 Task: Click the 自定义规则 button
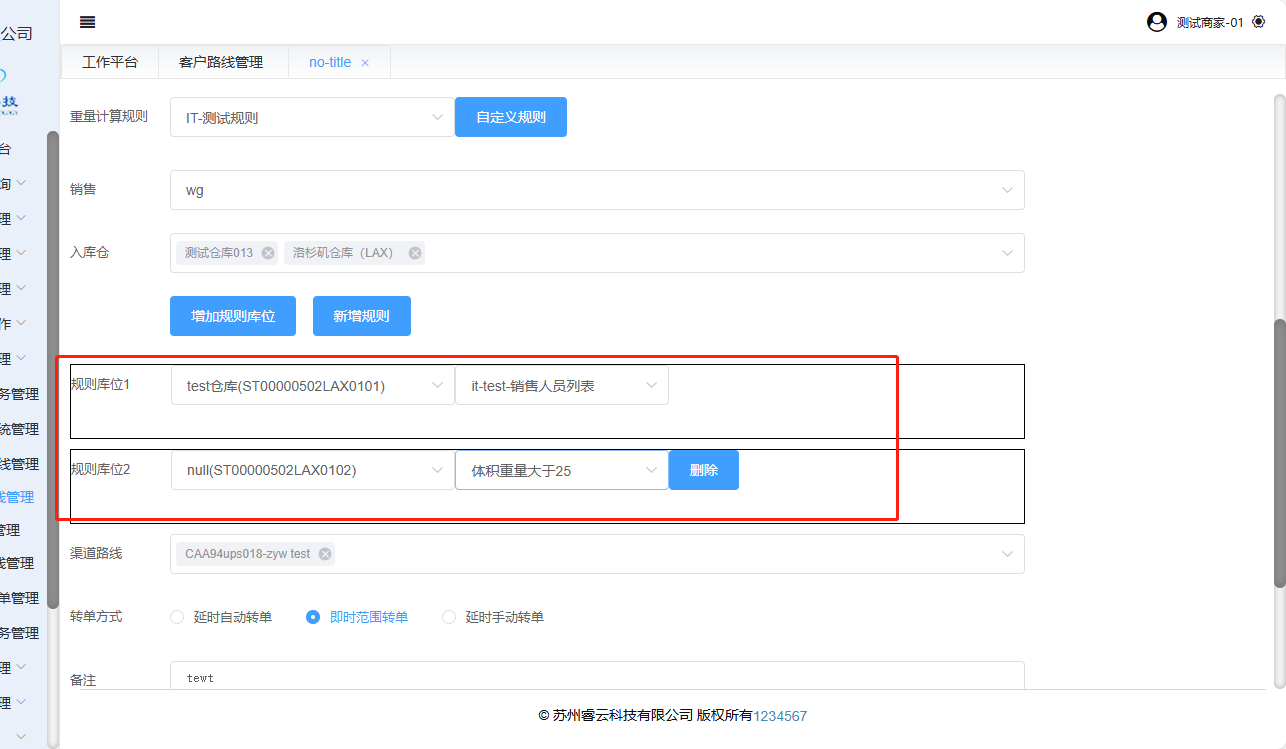tap(510, 117)
